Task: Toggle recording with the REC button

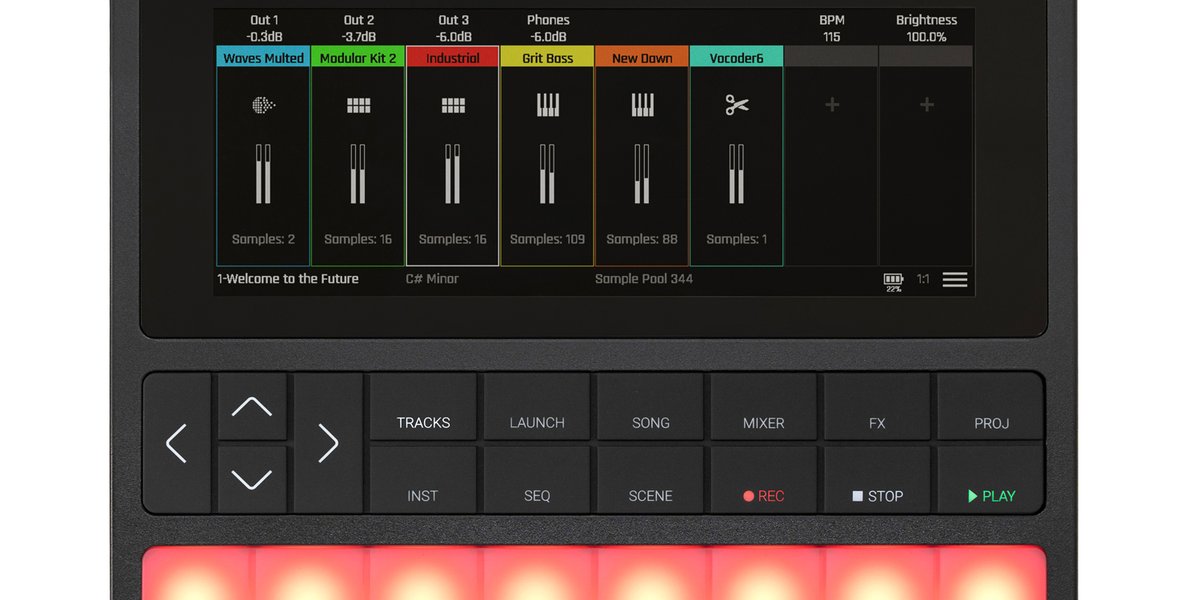Action: pyautogui.click(x=763, y=495)
